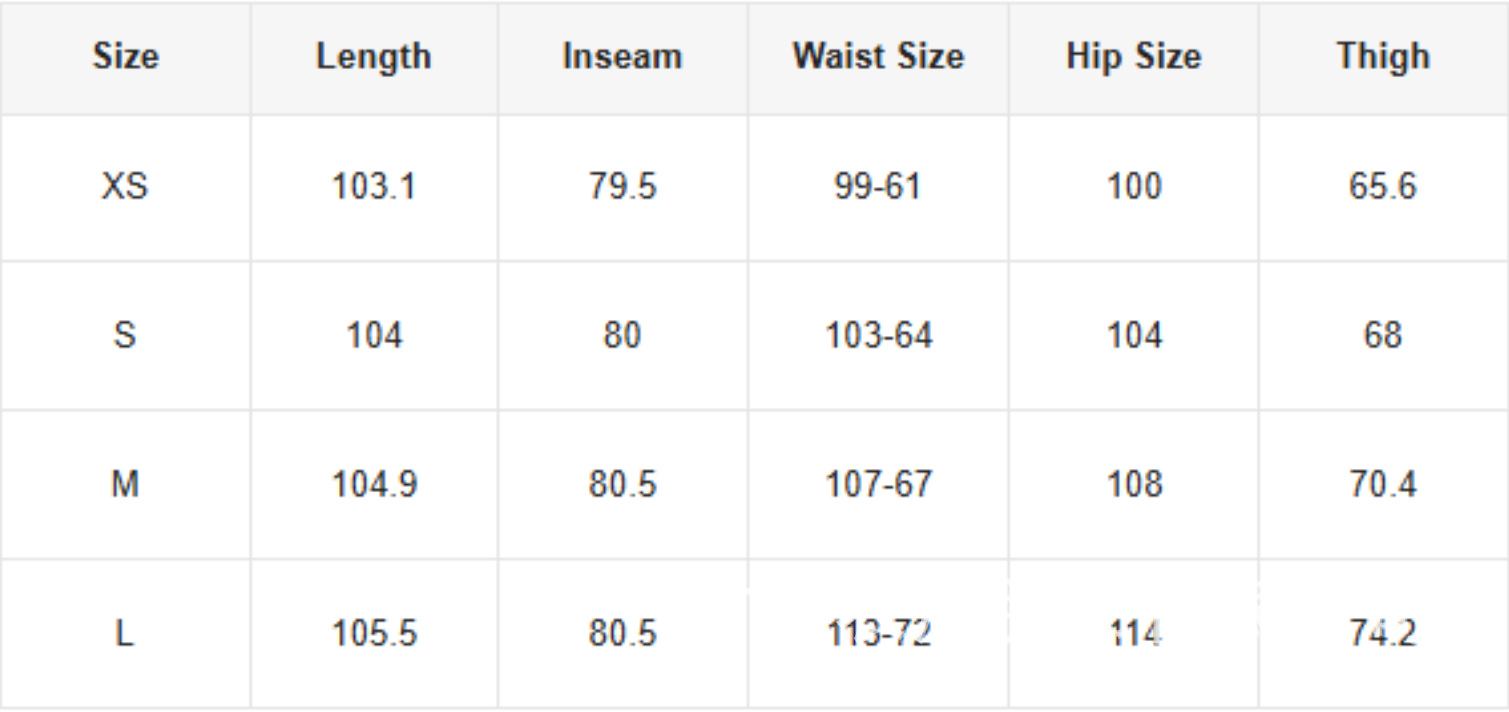This screenshot has height=712, width=1509.
Task: Click waist size value 103-64
Action: (x=878, y=335)
